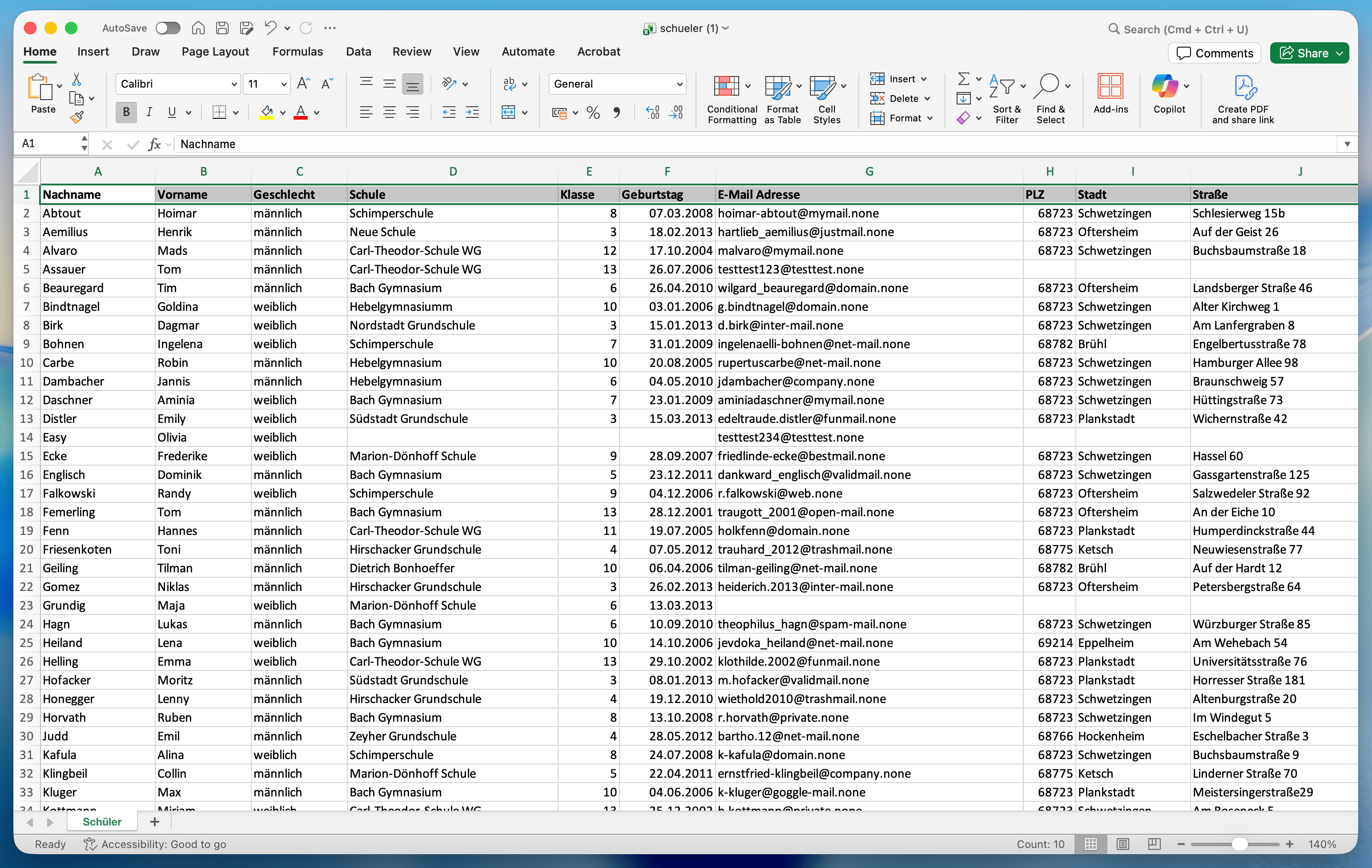This screenshot has width=1372, height=868.
Task: Toggle the AutoSave switch
Action: [168, 28]
